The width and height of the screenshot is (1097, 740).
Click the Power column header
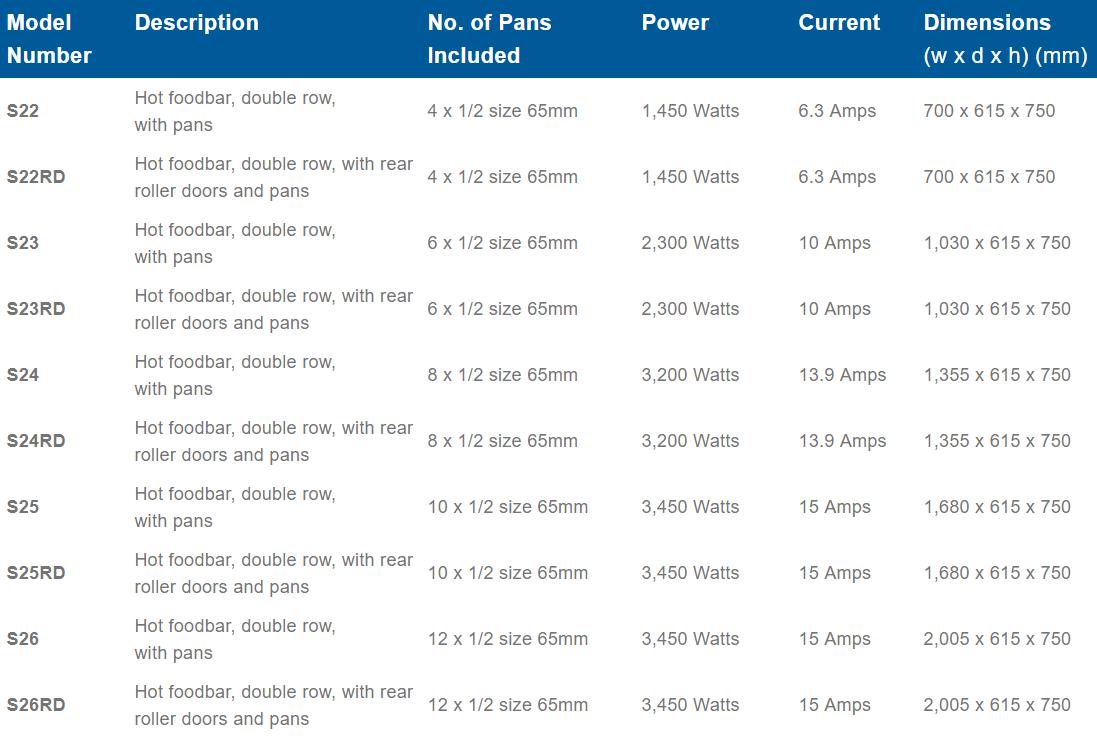click(x=675, y=23)
